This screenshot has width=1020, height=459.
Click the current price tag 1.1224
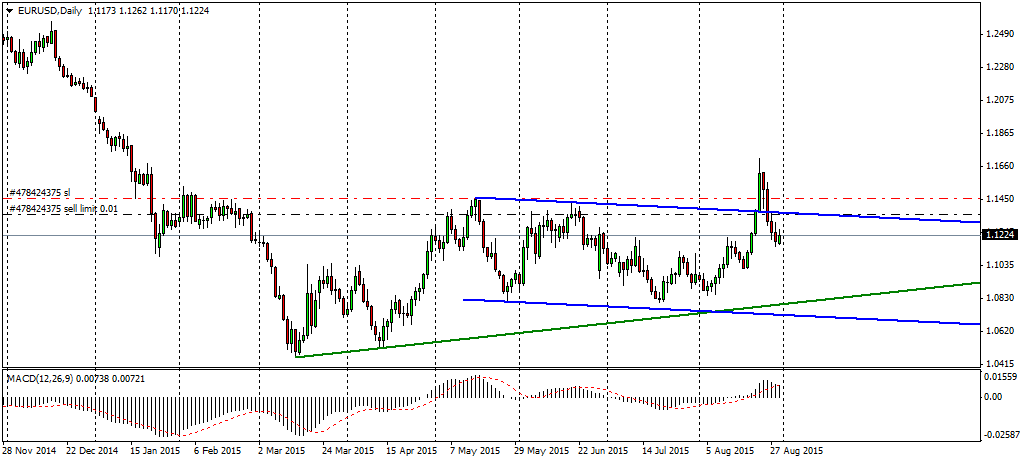tap(999, 235)
